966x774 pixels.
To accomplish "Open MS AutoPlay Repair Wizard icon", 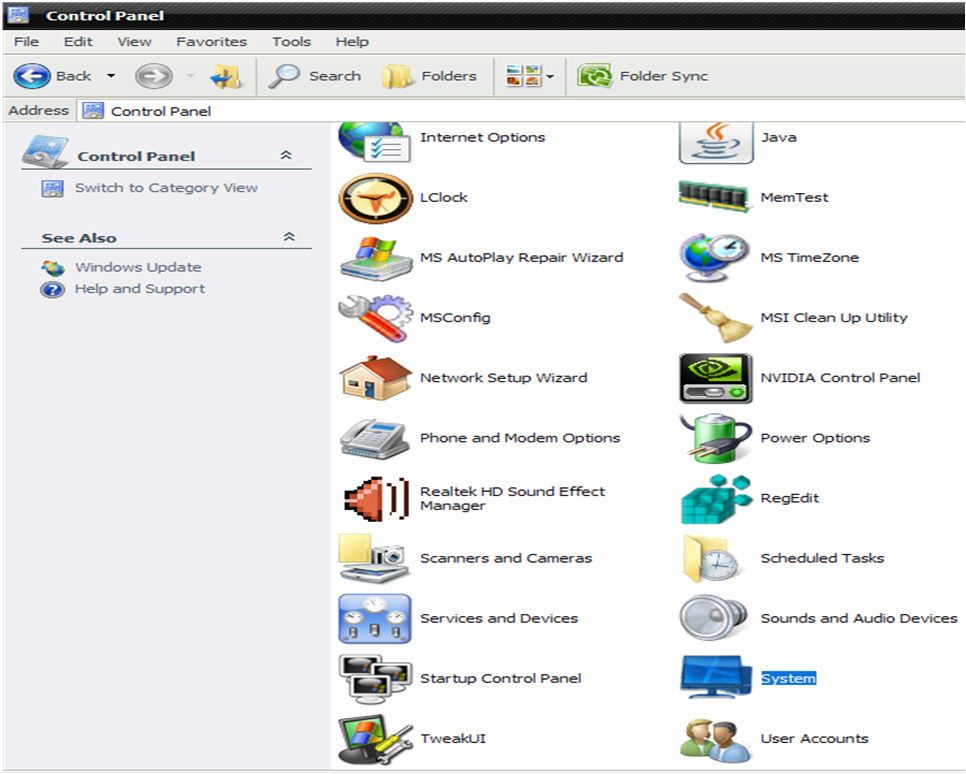I will (376, 258).
